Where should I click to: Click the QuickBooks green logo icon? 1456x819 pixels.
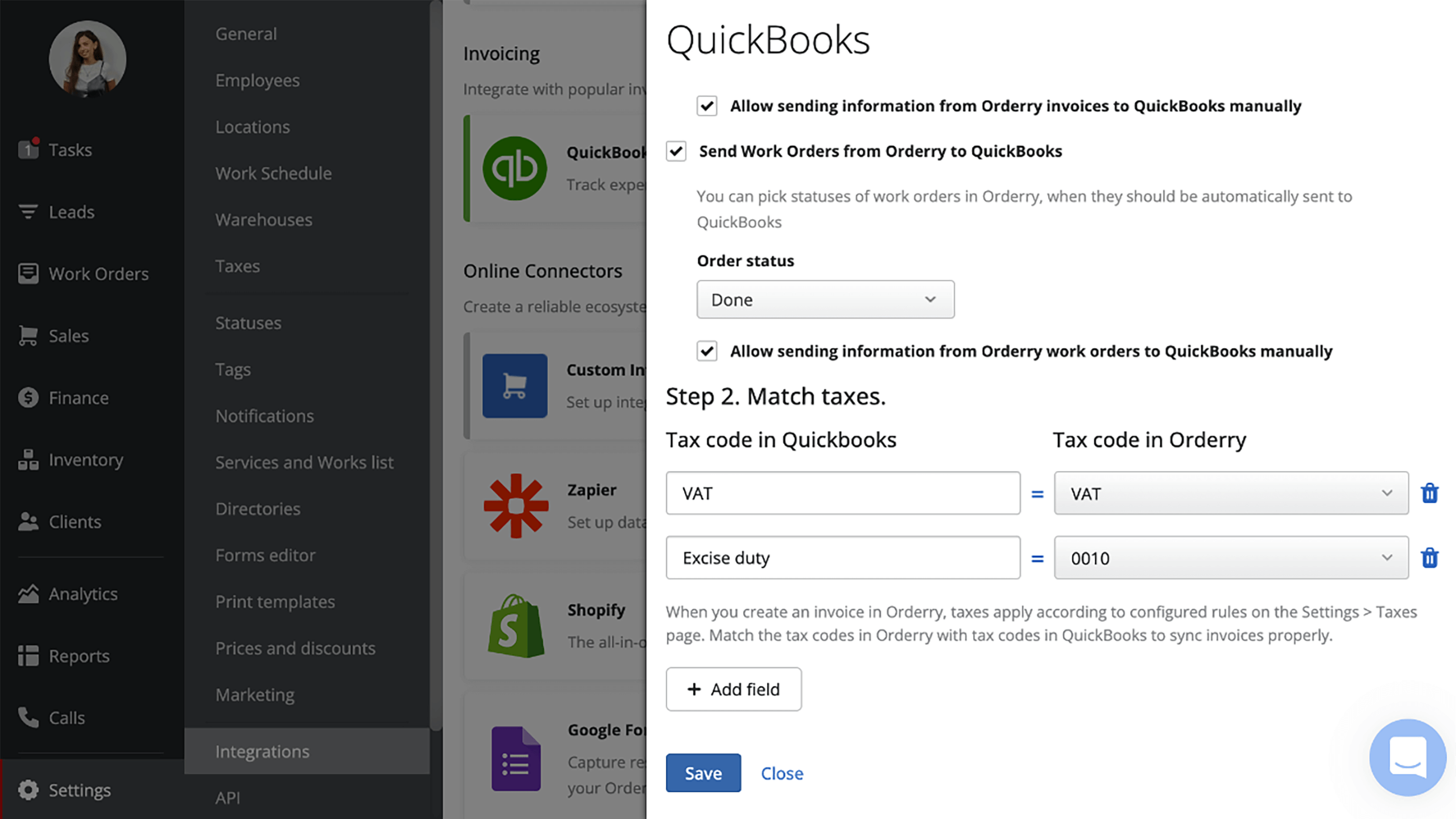[515, 168]
